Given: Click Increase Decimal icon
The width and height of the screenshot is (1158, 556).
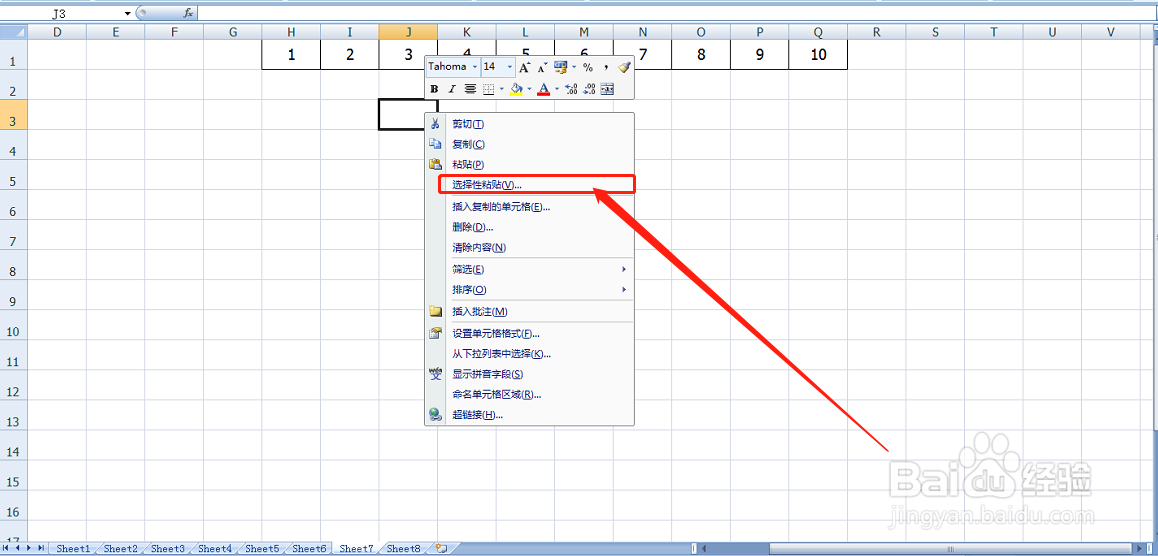Looking at the screenshot, I should pyautogui.click(x=571, y=89).
